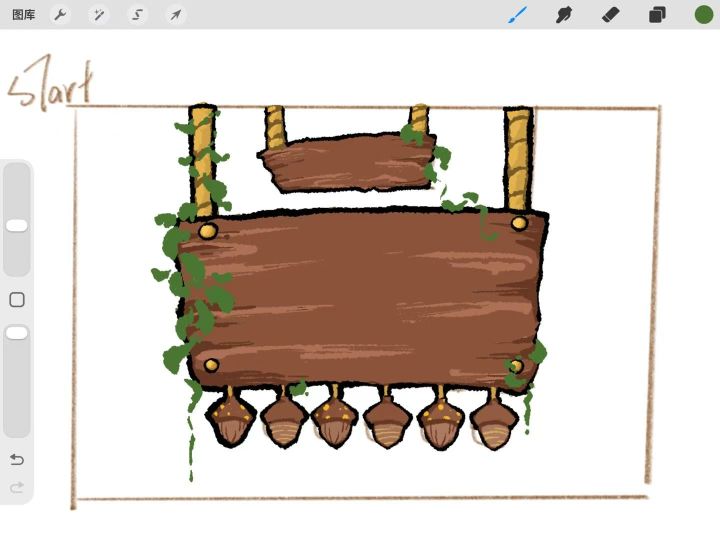
Task: Select the Selection S-shaped tool
Action: pos(137,15)
